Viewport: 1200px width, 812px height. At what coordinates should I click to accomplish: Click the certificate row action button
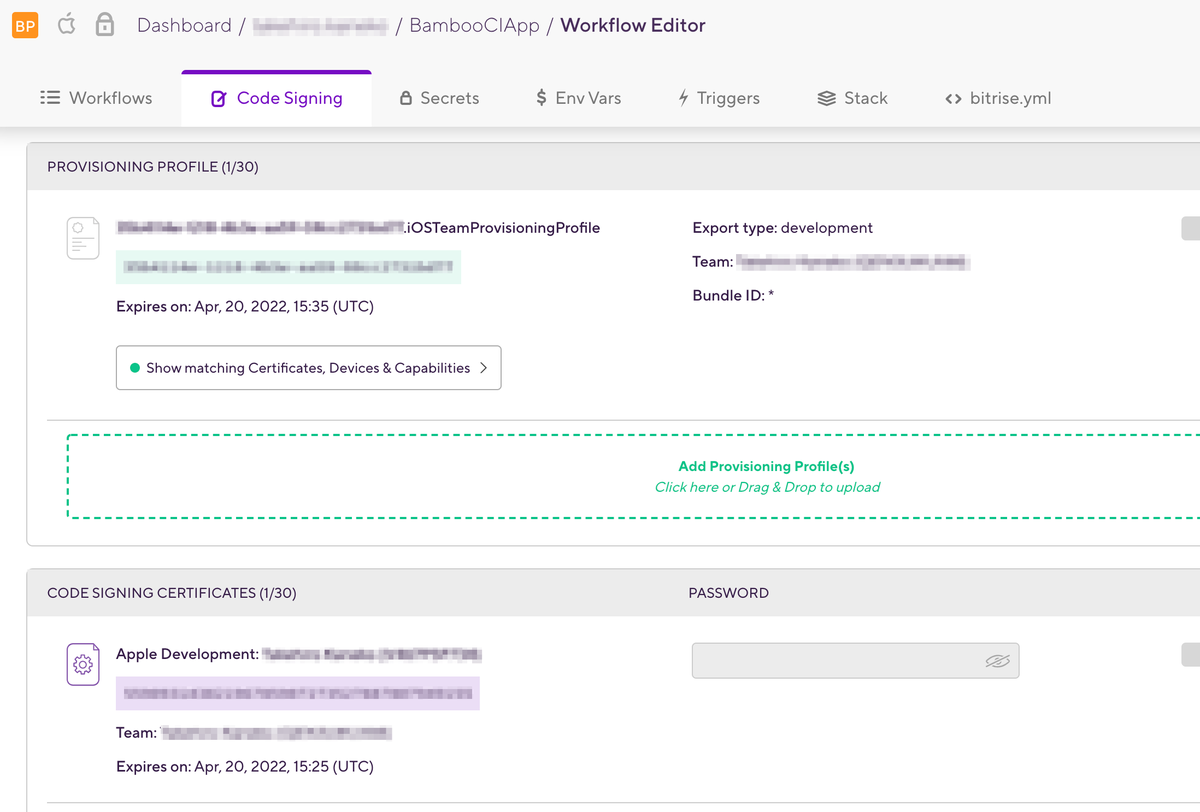[1190, 655]
